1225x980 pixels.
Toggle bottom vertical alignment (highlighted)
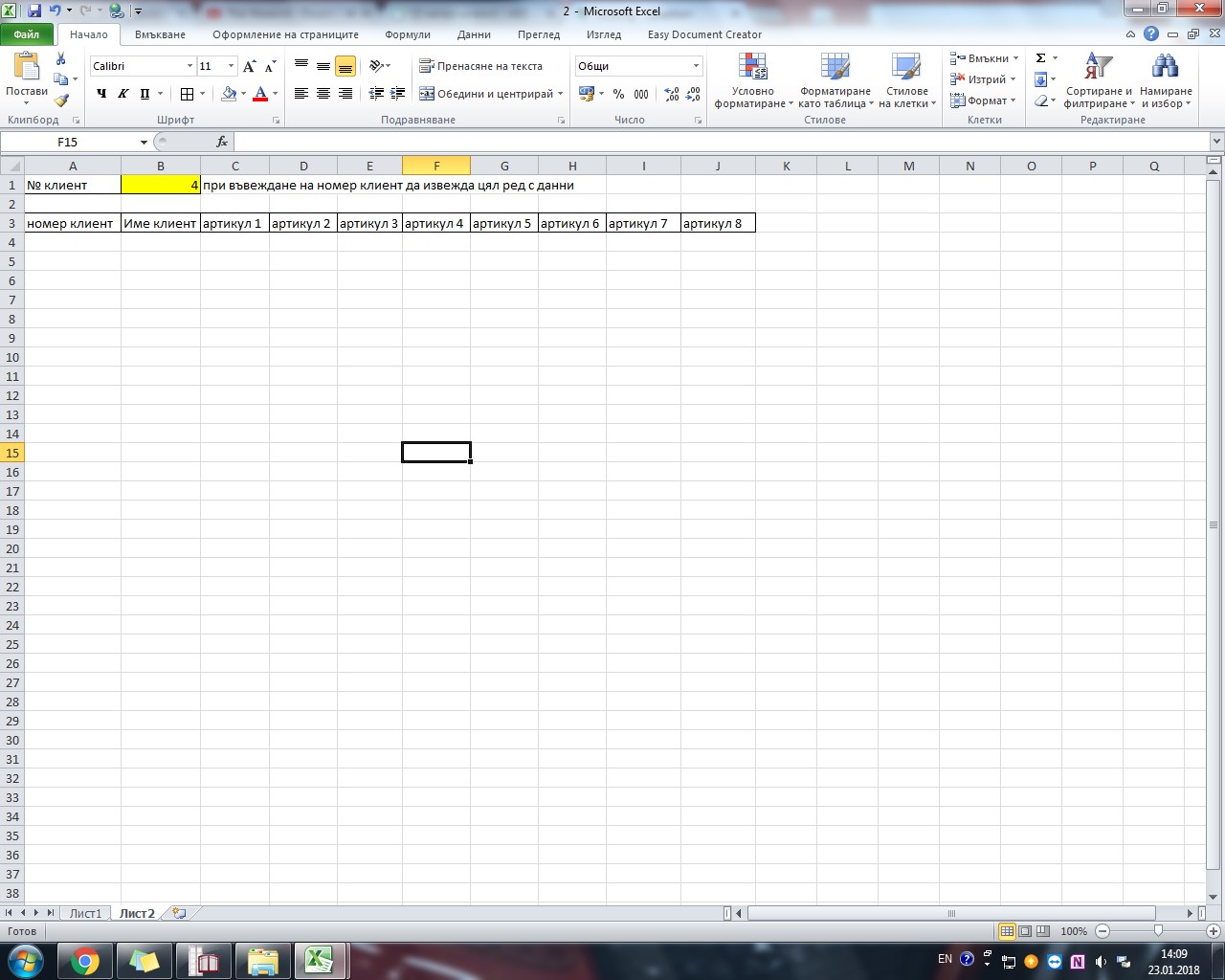(345, 66)
